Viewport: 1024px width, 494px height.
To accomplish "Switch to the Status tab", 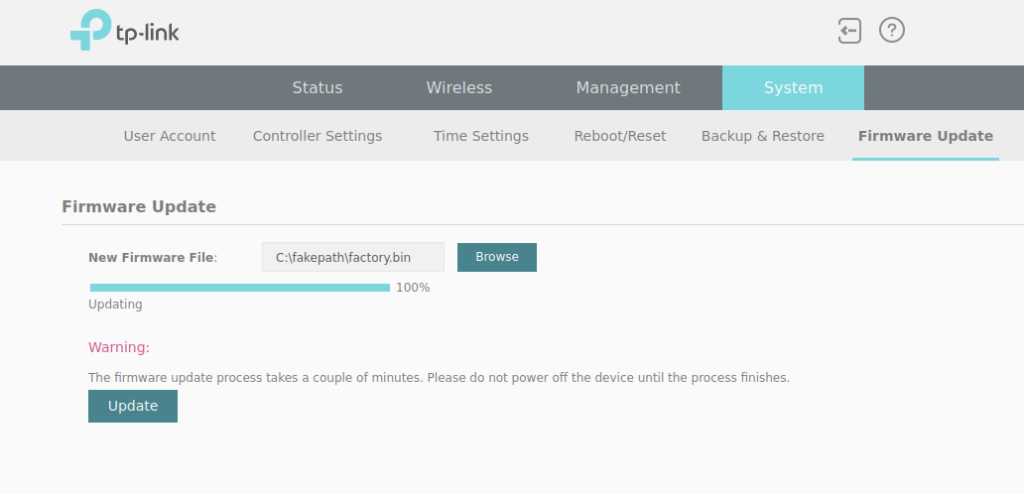I will click(x=317, y=88).
